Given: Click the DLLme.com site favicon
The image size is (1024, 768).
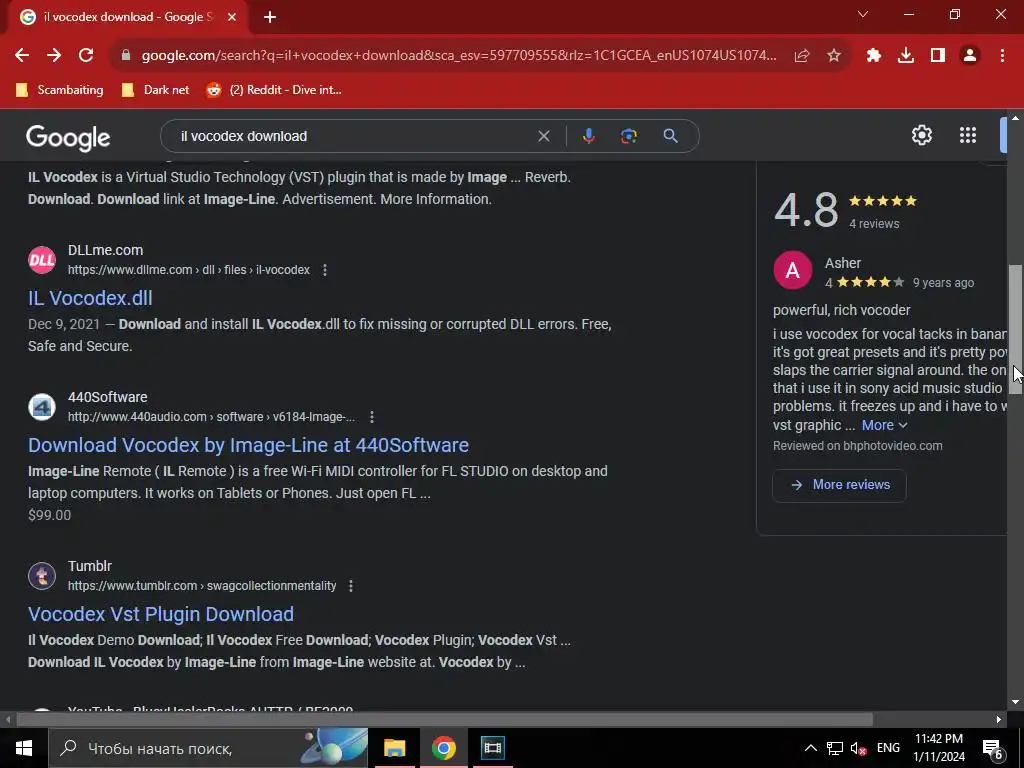Looking at the screenshot, I should click(42, 260).
